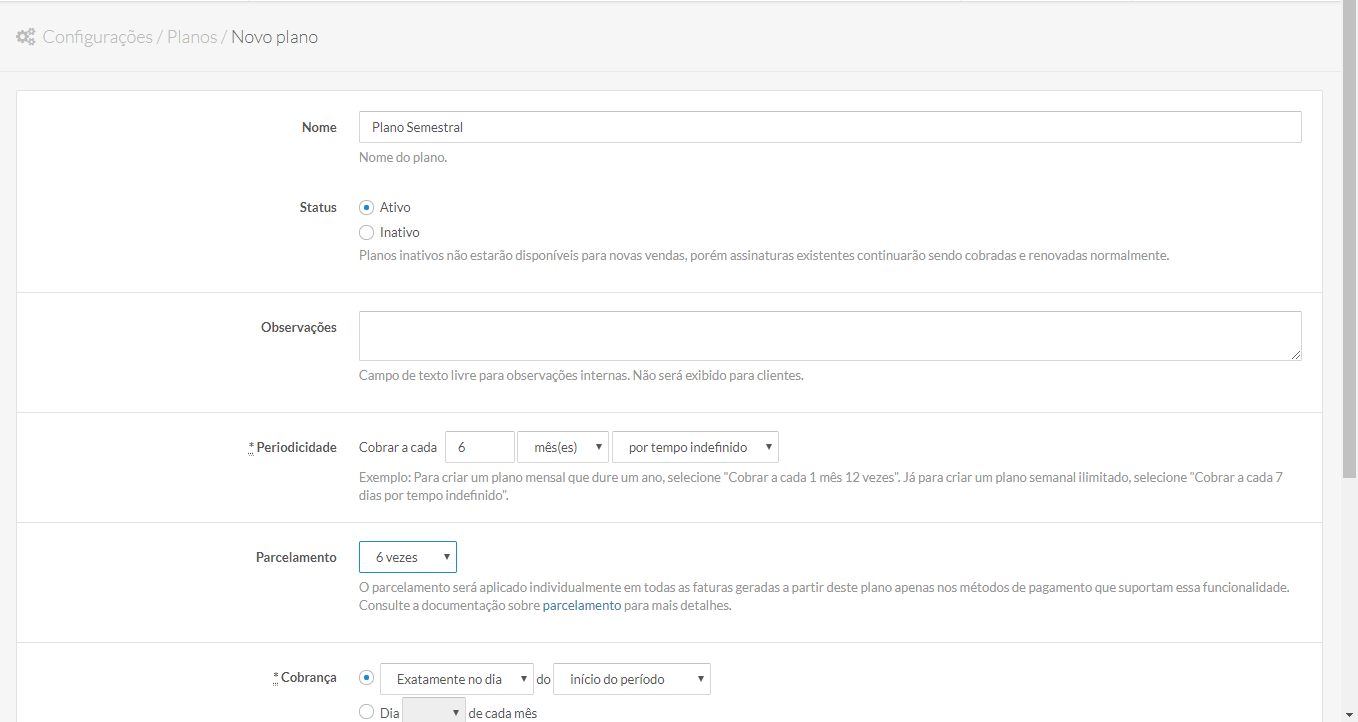Open the mês(es) period unit dropdown

point(563,447)
